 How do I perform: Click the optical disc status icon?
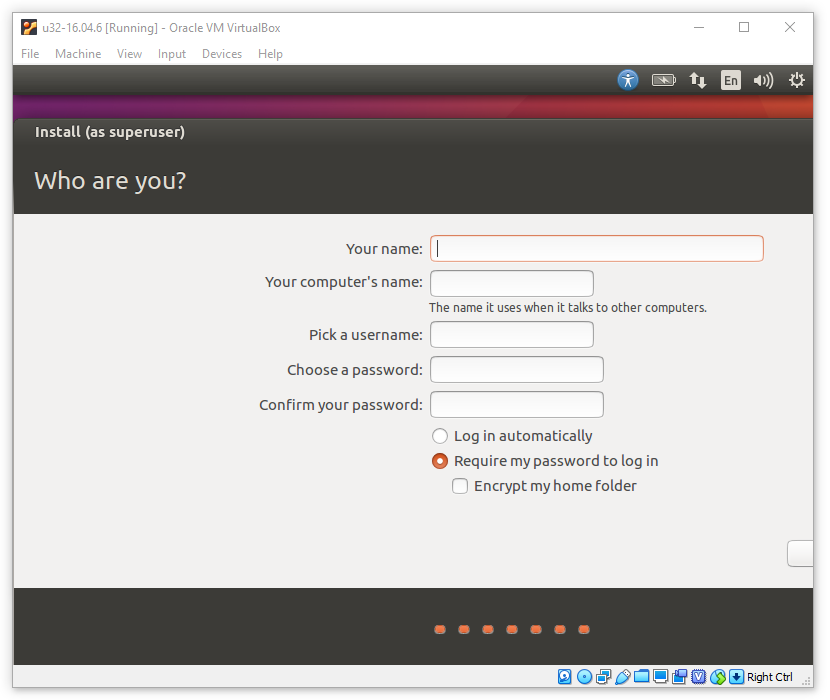tap(584, 677)
